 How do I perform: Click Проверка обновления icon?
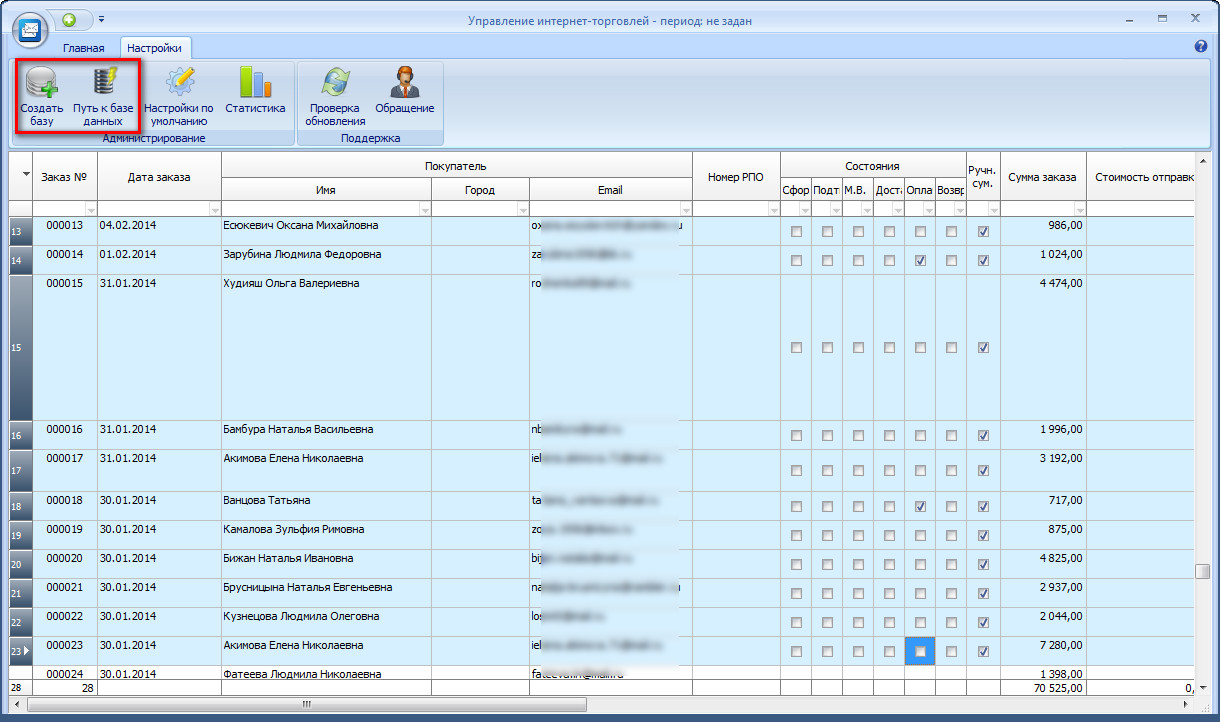click(335, 84)
